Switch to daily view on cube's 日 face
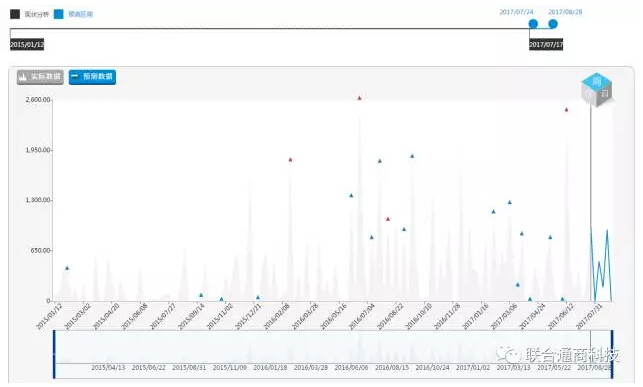 [604, 94]
